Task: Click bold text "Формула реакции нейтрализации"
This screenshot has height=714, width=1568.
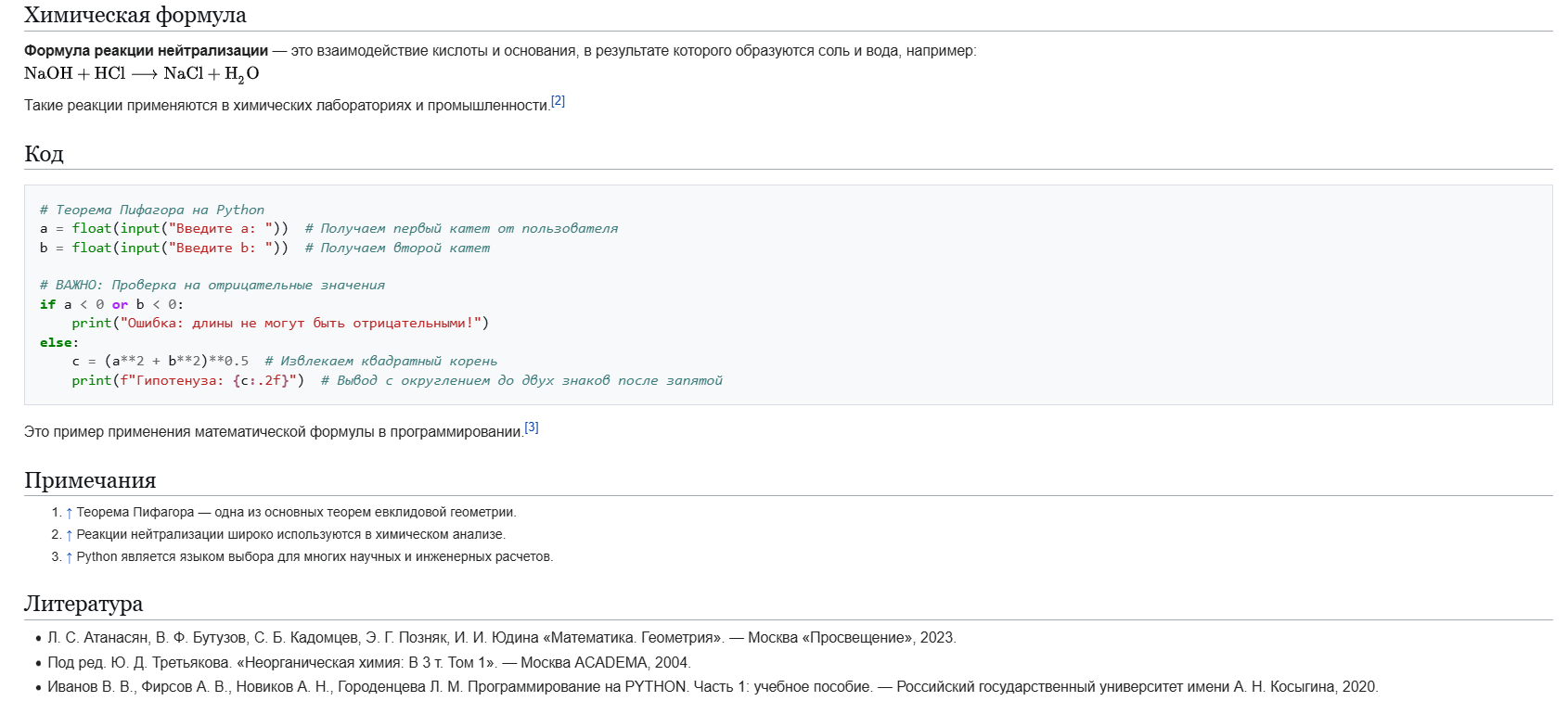Action: [146, 51]
